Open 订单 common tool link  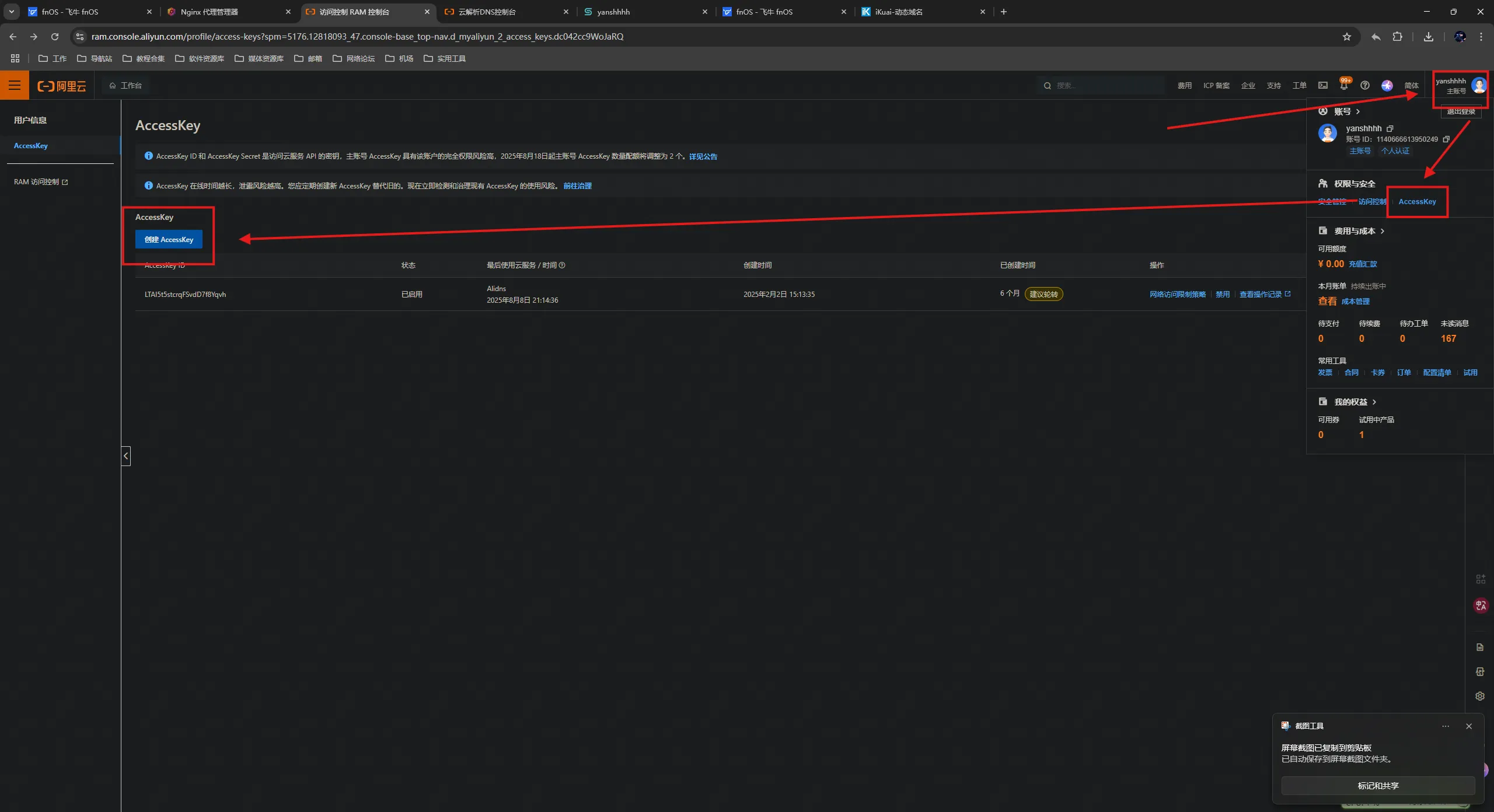(1404, 373)
